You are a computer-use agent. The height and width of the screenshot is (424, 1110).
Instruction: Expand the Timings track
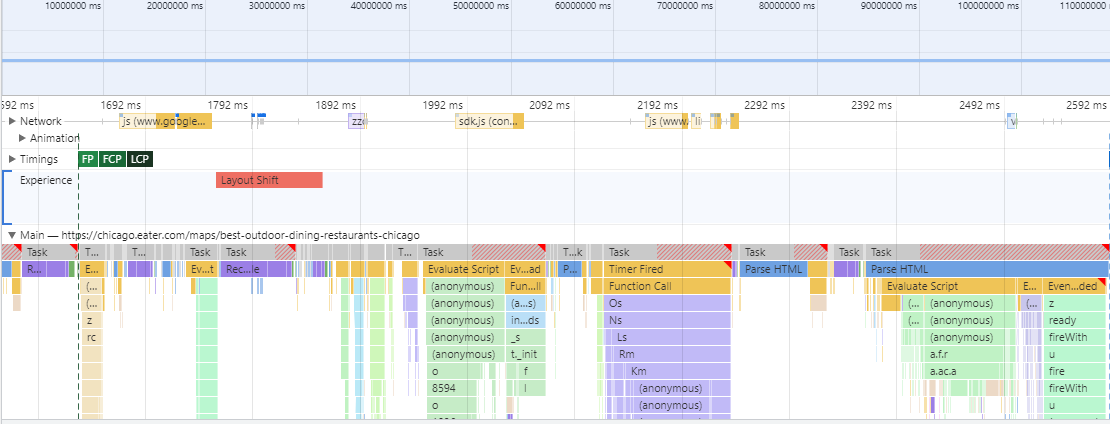click(12, 159)
